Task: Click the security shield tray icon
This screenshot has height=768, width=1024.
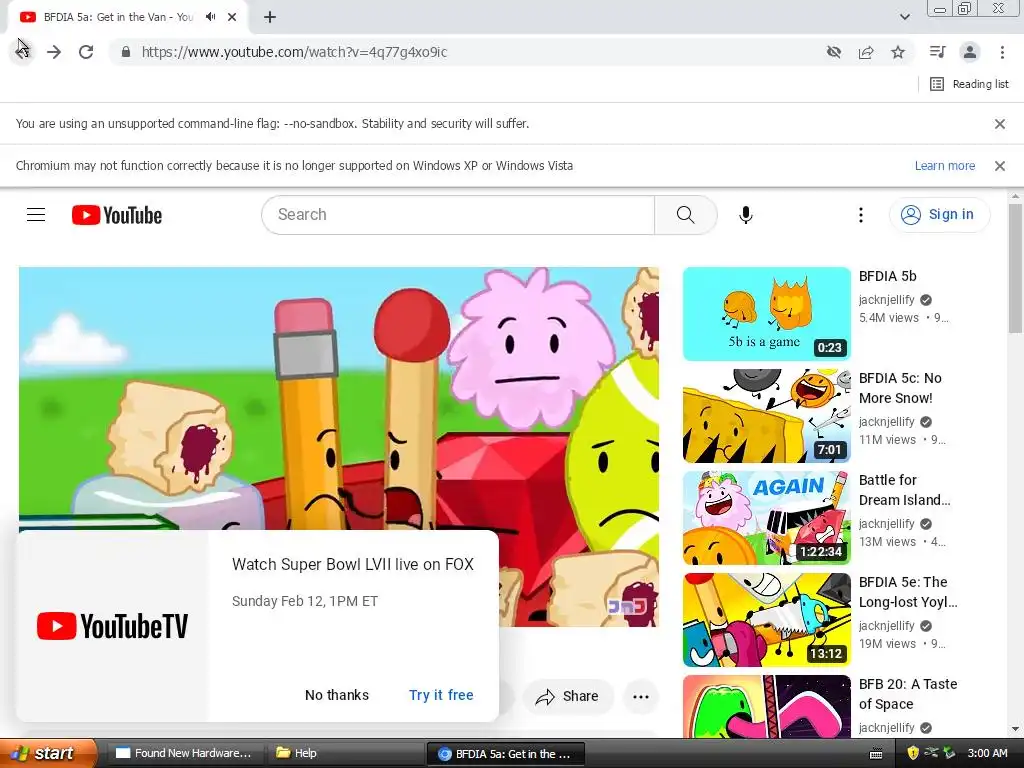Action: click(913, 753)
